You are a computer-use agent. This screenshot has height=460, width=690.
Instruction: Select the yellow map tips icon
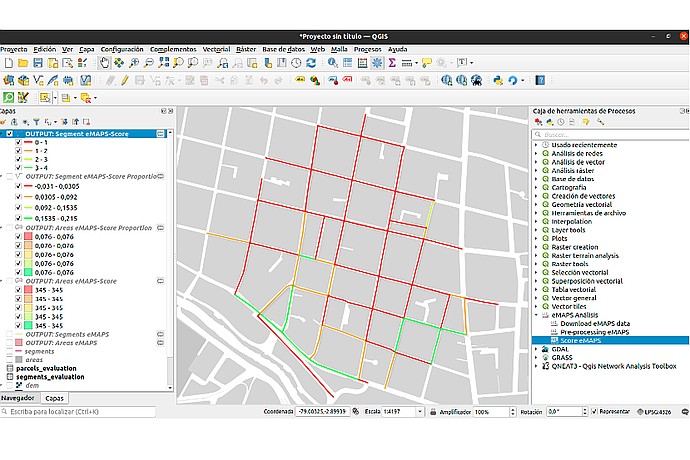[x=426, y=63]
